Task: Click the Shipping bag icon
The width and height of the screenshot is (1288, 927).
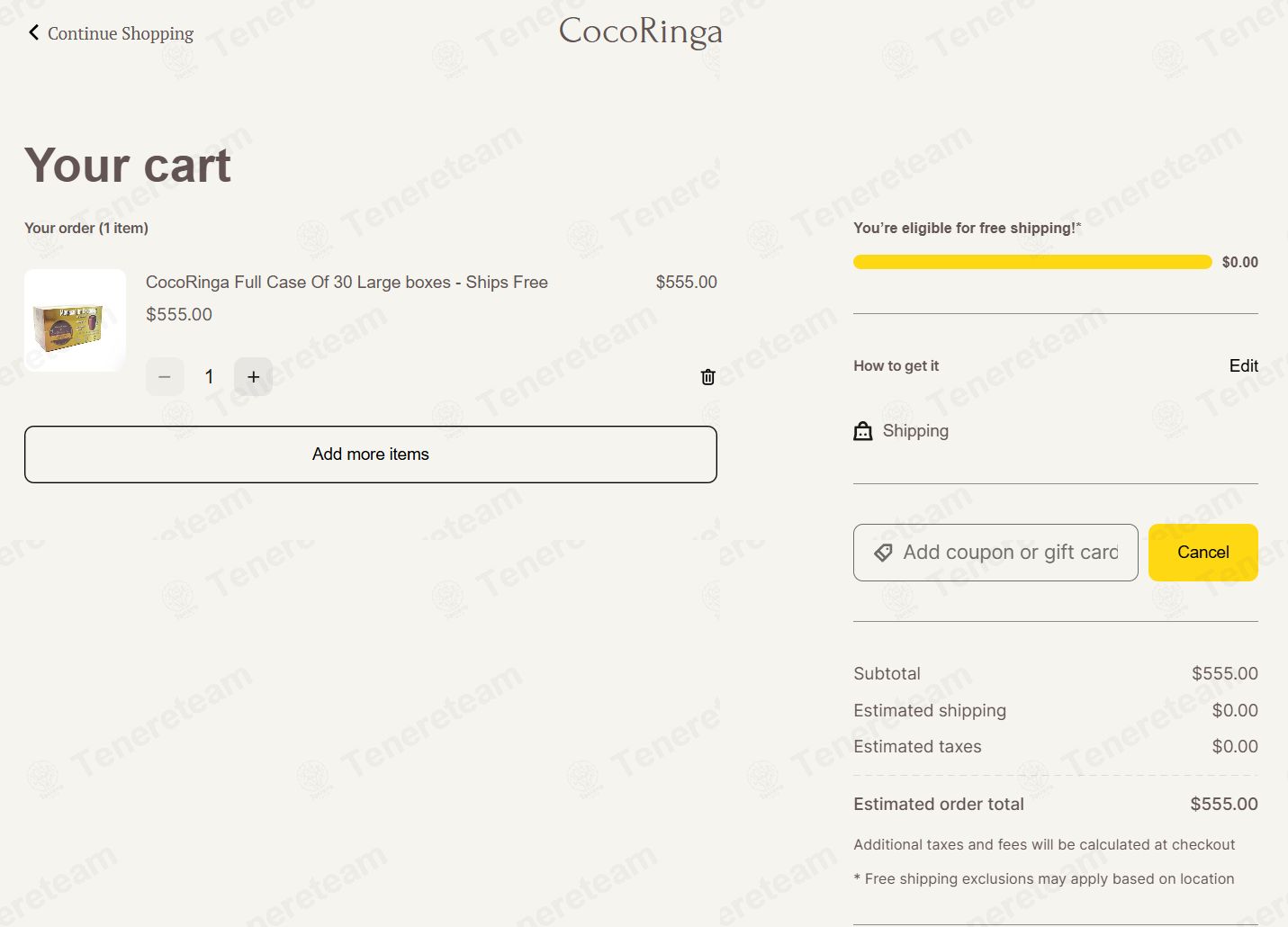Action: click(x=863, y=431)
